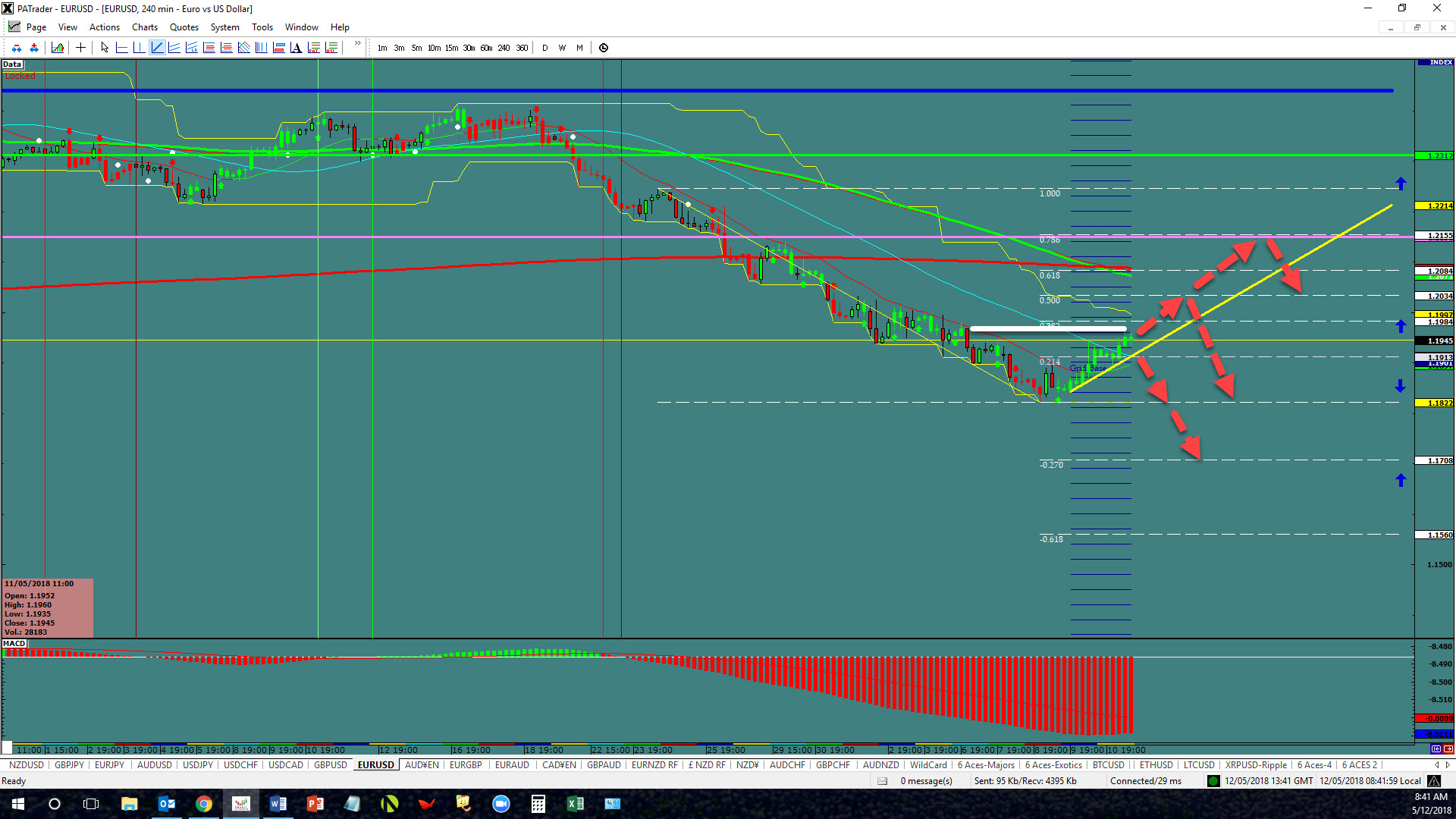
Task: Switch to 60m timeframe
Action: tap(486, 48)
